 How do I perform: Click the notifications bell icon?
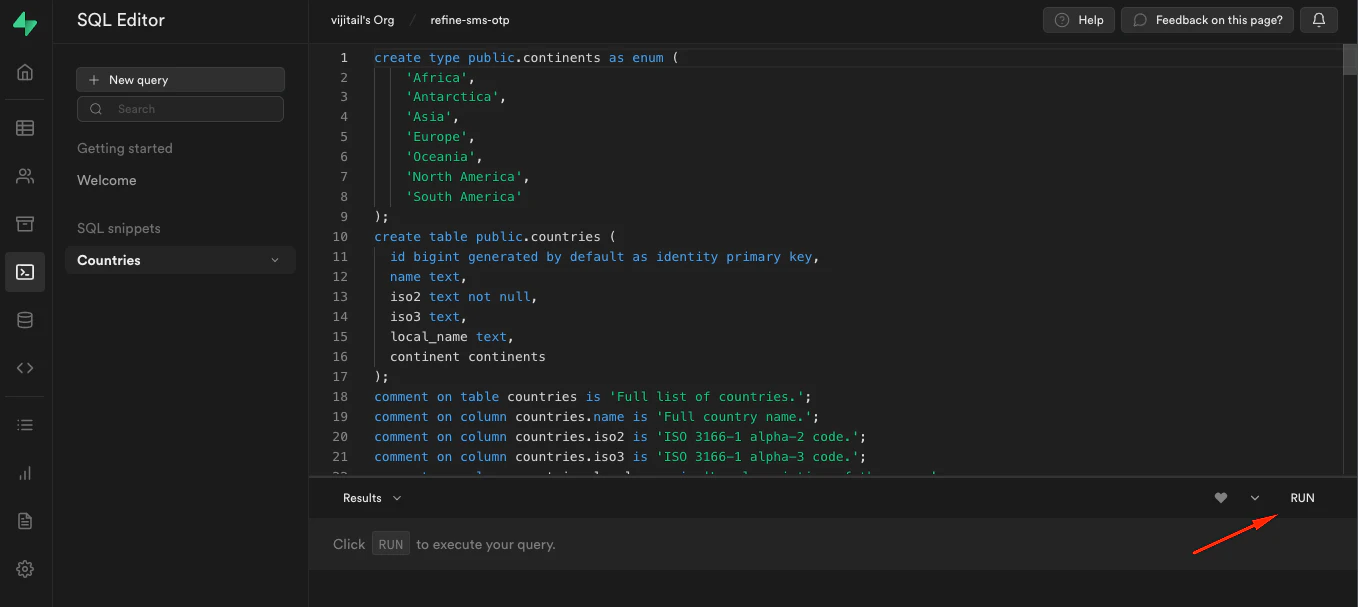(x=1319, y=20)
